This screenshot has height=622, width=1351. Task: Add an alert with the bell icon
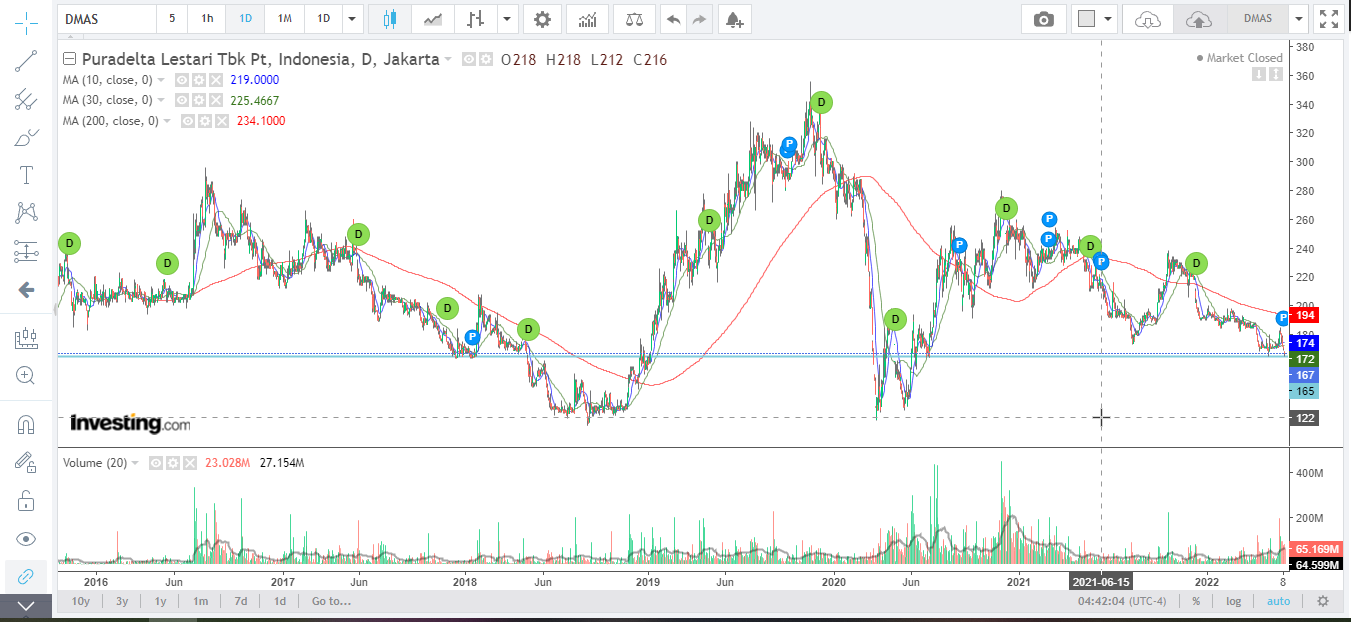(734, 18)
